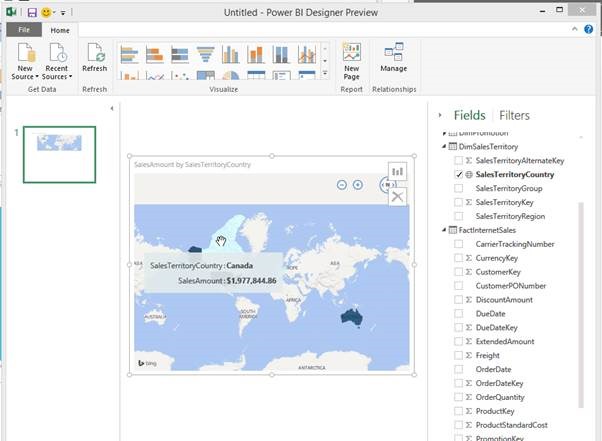Select the clustered bar chart visualization

(129, 54)
